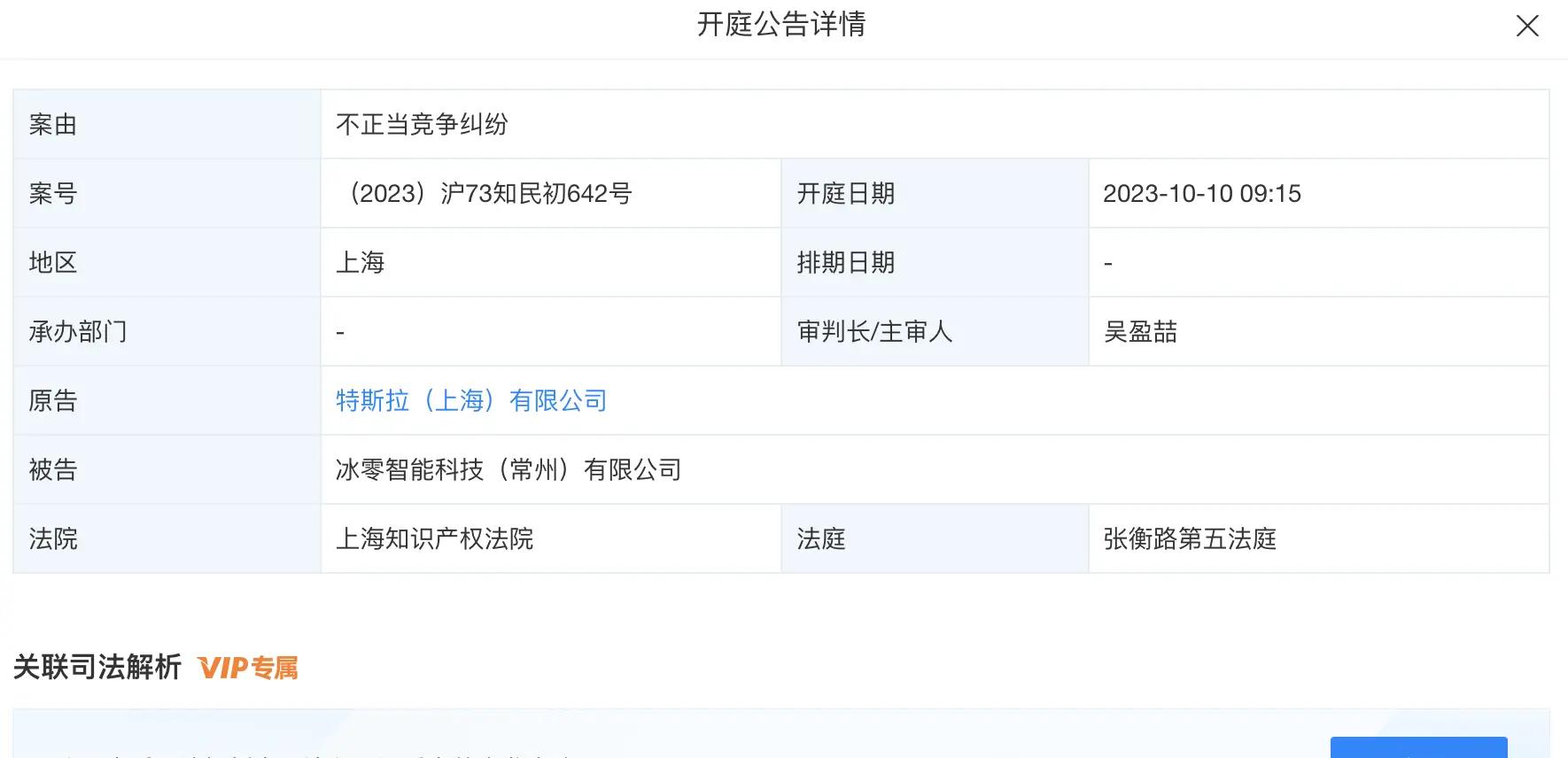
Task: Click the 原告 label cell
Action: pos(167,400)
